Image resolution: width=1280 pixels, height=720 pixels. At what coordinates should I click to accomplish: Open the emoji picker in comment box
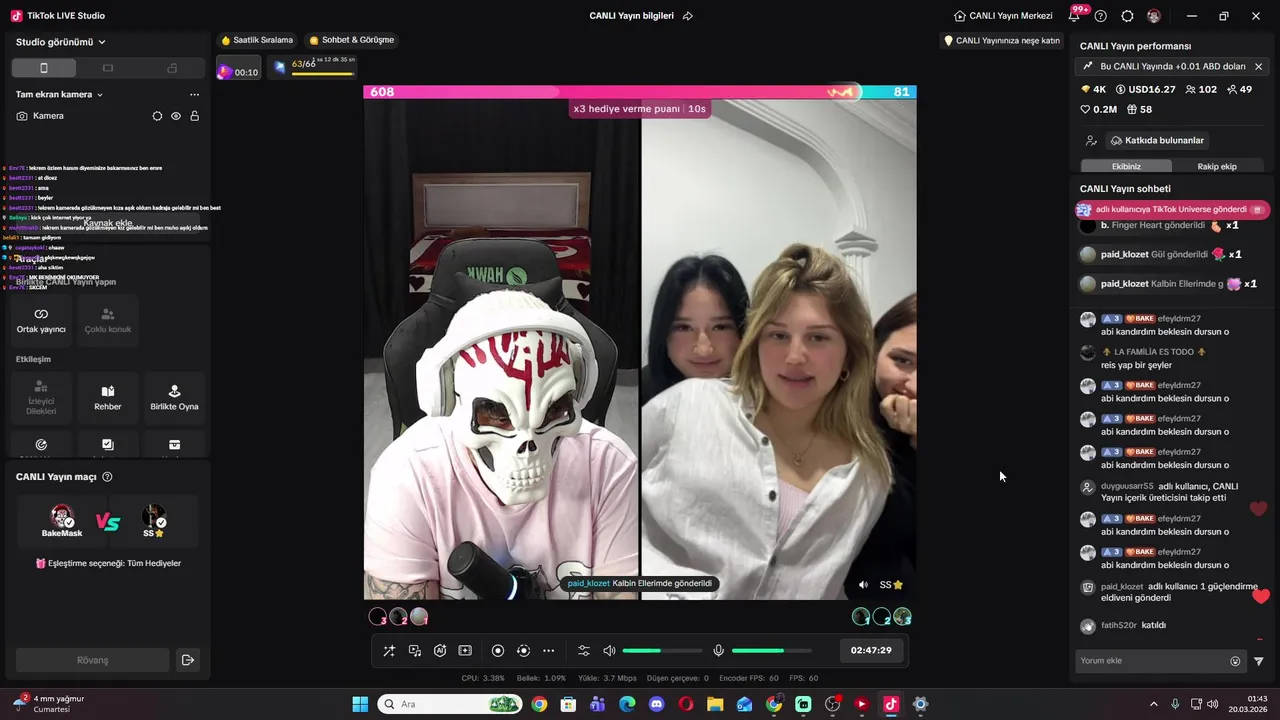pyautogui.click(x=1235, y=661)
